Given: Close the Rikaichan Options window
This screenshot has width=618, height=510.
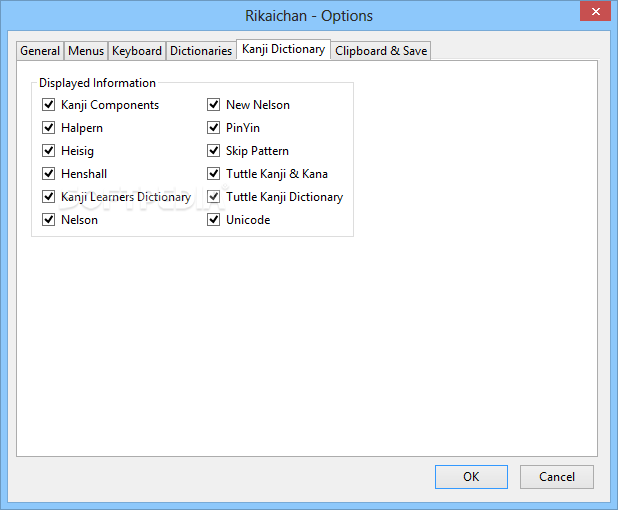Looking at the screenshot, I should click(595, 11).
